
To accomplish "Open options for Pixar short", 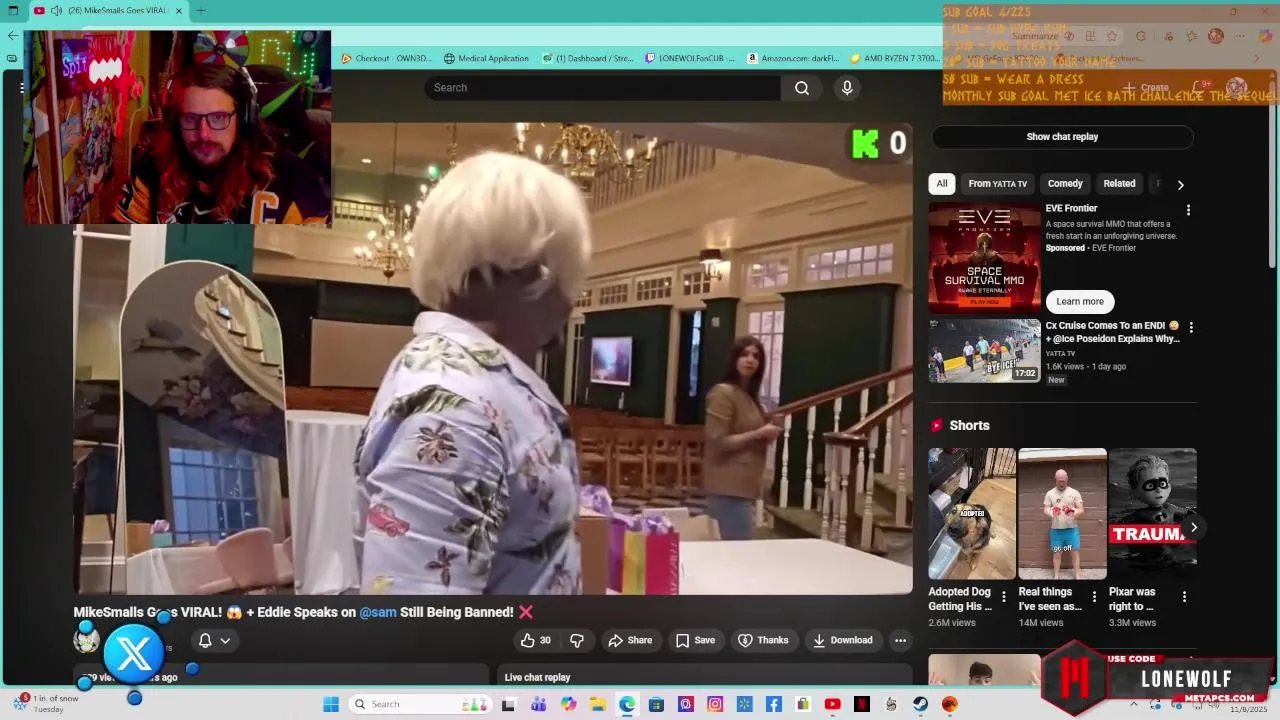I will coord(1184,597).
